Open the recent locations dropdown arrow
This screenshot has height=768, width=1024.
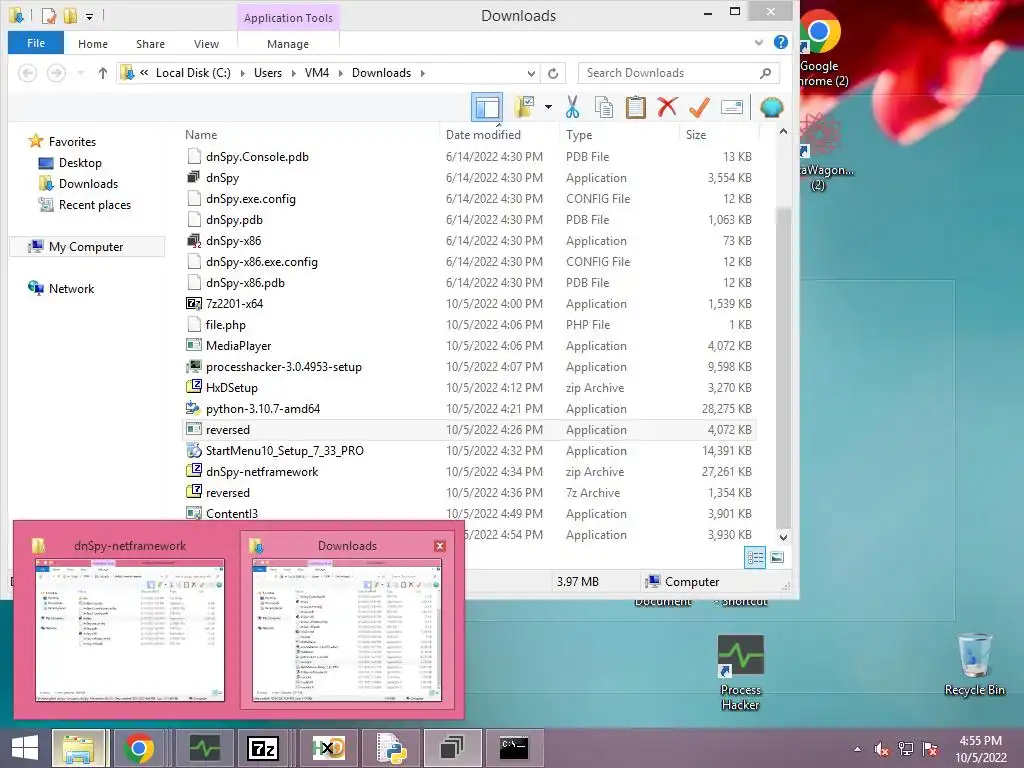tap(80, 73)
